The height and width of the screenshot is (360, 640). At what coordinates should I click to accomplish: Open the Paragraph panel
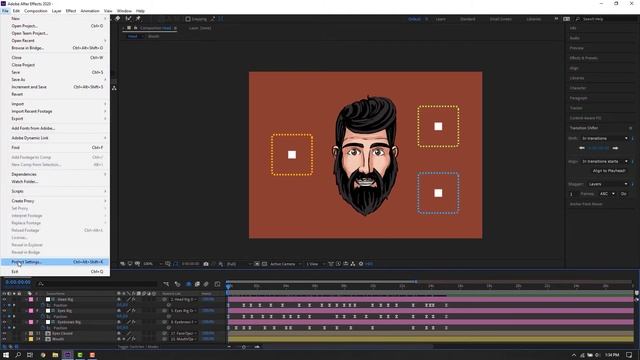pyautogui.click(x=579, y=98)
